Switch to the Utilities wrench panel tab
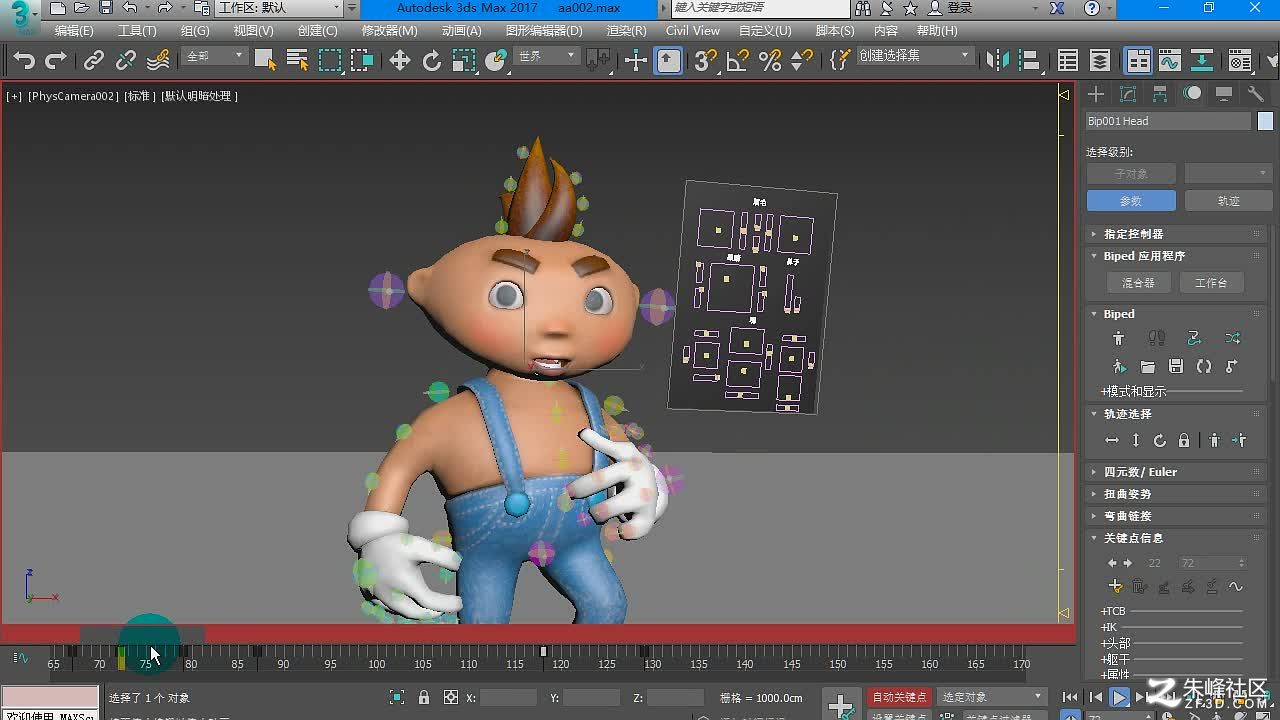 [x=1255, y=94]
